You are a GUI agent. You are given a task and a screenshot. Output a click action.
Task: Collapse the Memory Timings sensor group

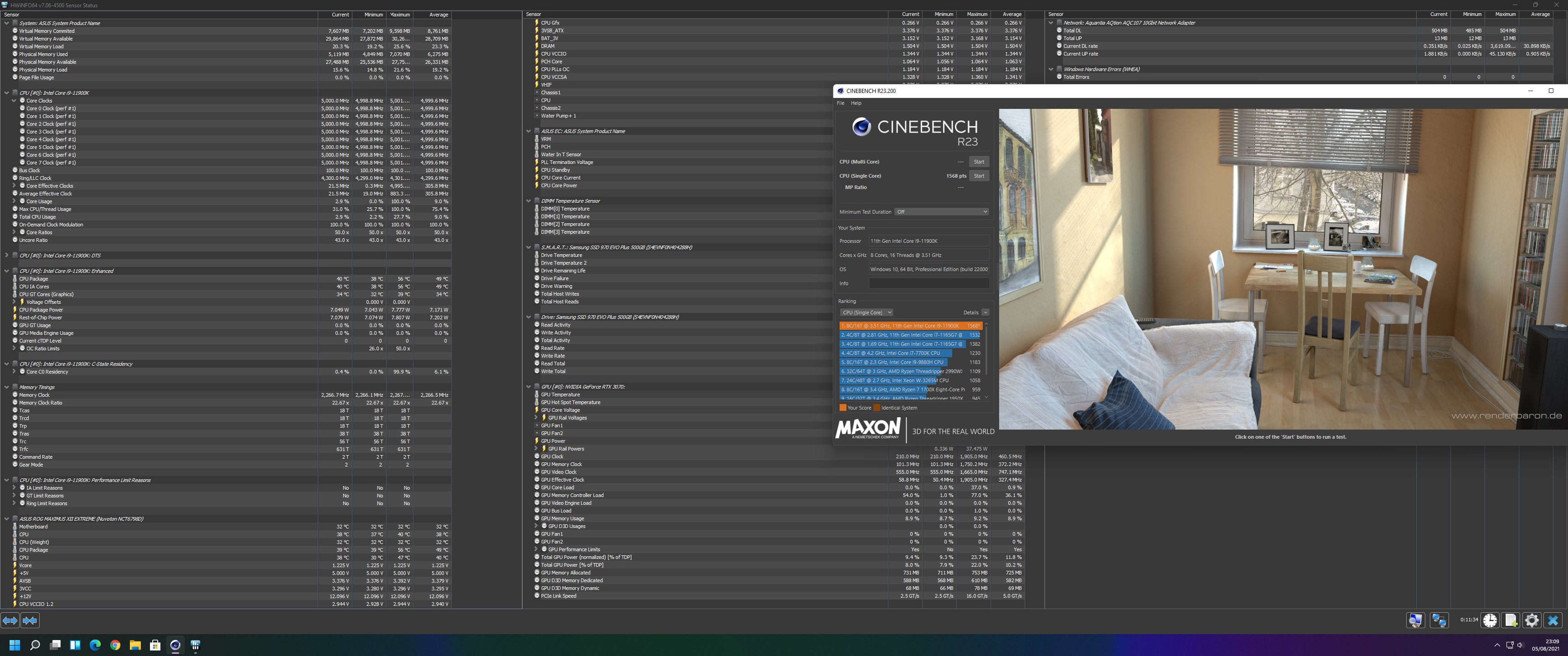[x=7, y=387]
